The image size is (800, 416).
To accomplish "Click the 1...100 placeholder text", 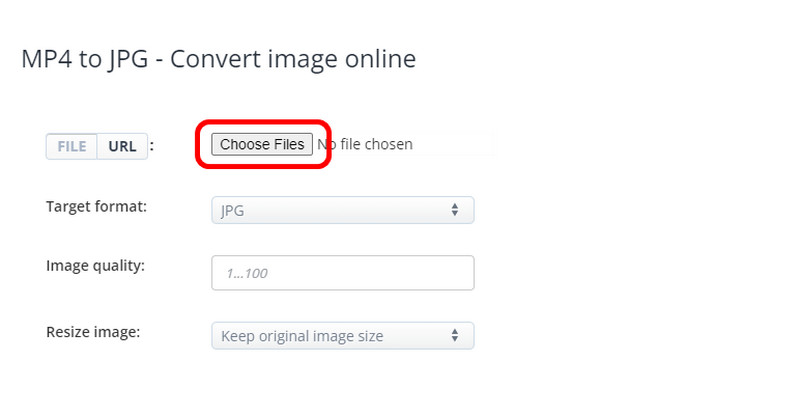I will click(247, 273).
